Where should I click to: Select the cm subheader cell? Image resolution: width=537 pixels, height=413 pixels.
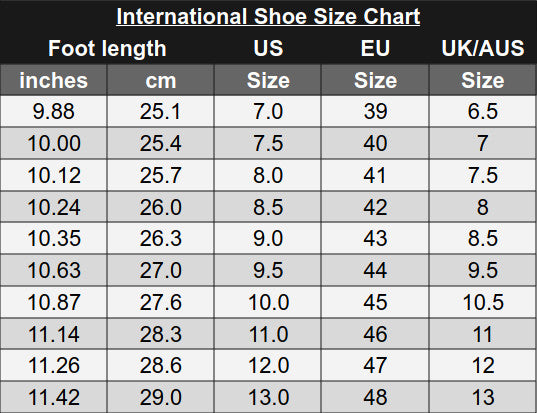pos(161,80)
